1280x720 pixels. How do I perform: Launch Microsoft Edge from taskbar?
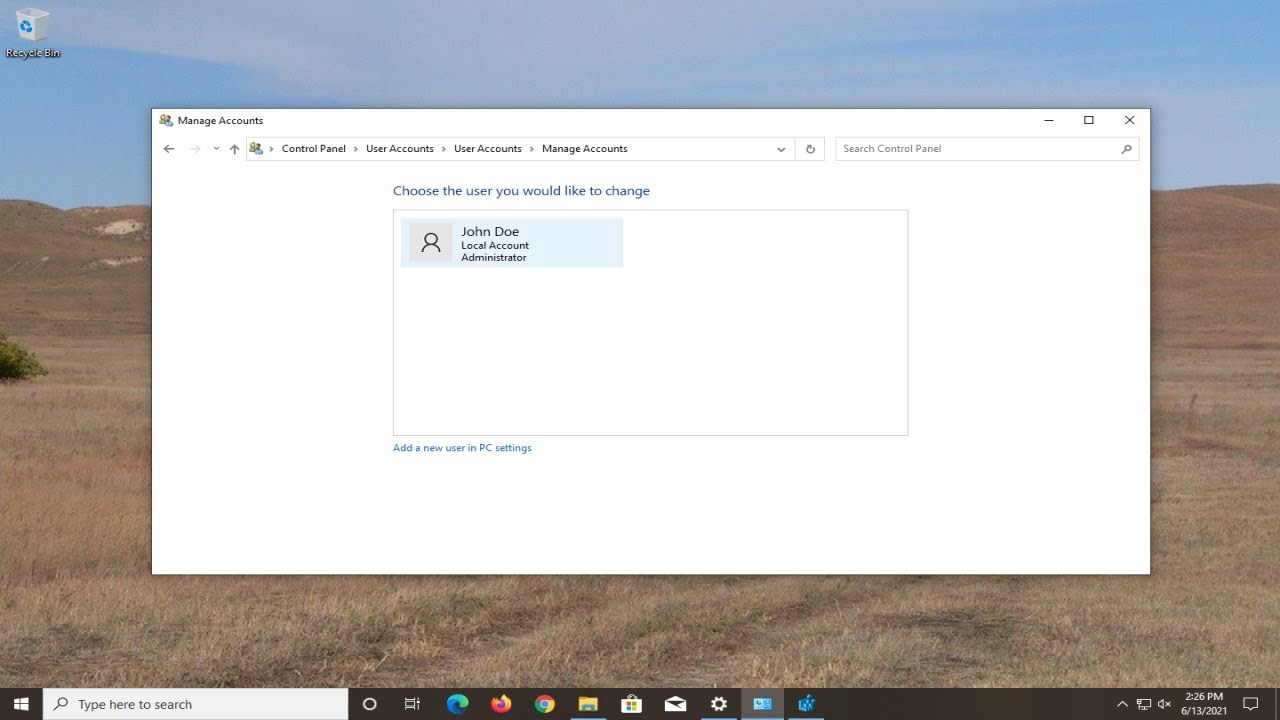pyautogui.click(x=457, y=704)
